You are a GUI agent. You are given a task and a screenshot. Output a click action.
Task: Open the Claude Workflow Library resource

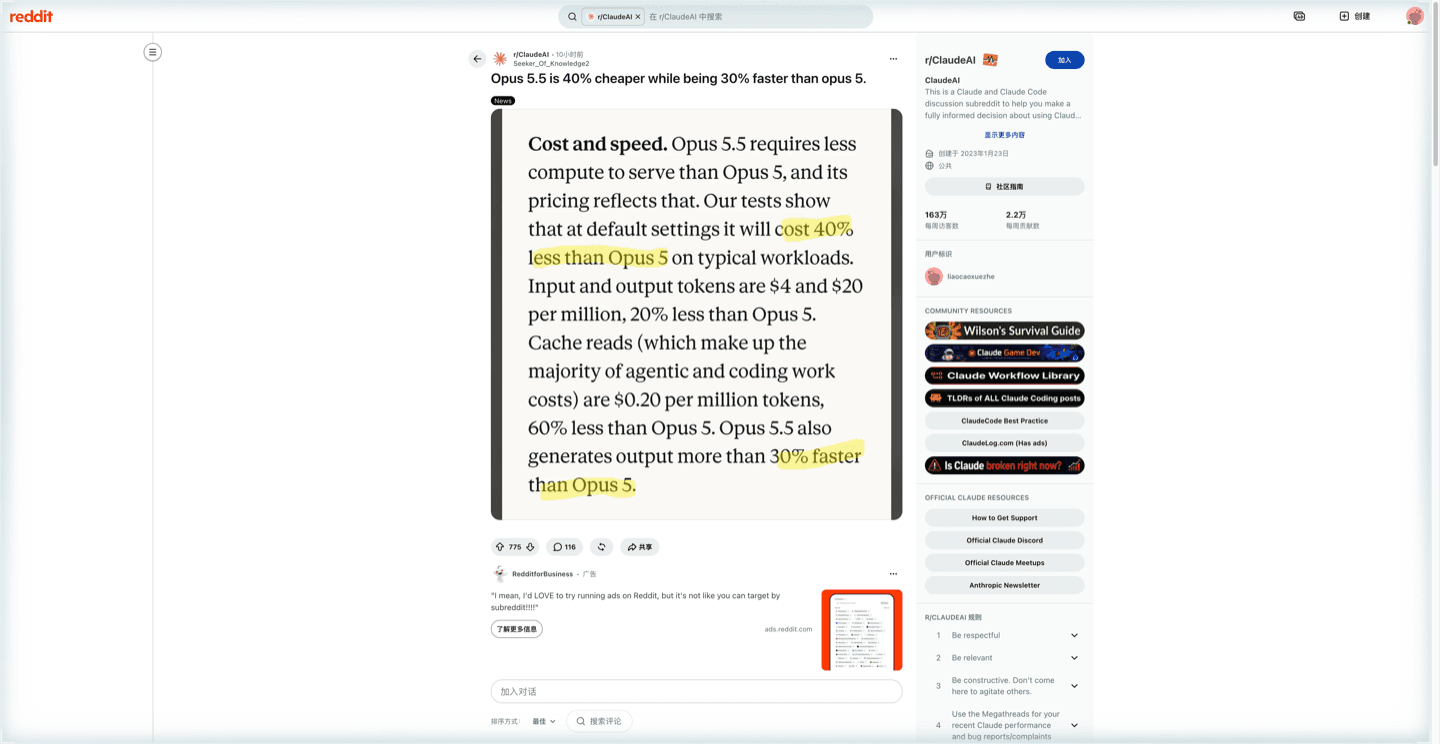coord(1004,376)
